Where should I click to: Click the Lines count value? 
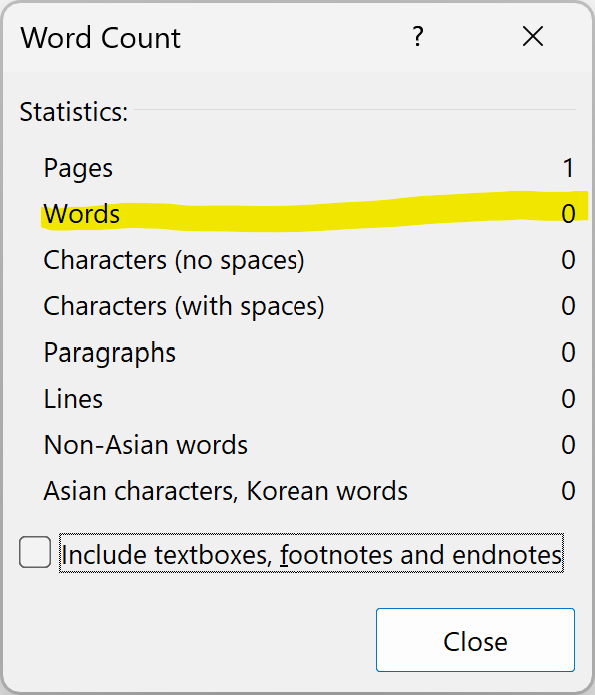pos(568,399)
